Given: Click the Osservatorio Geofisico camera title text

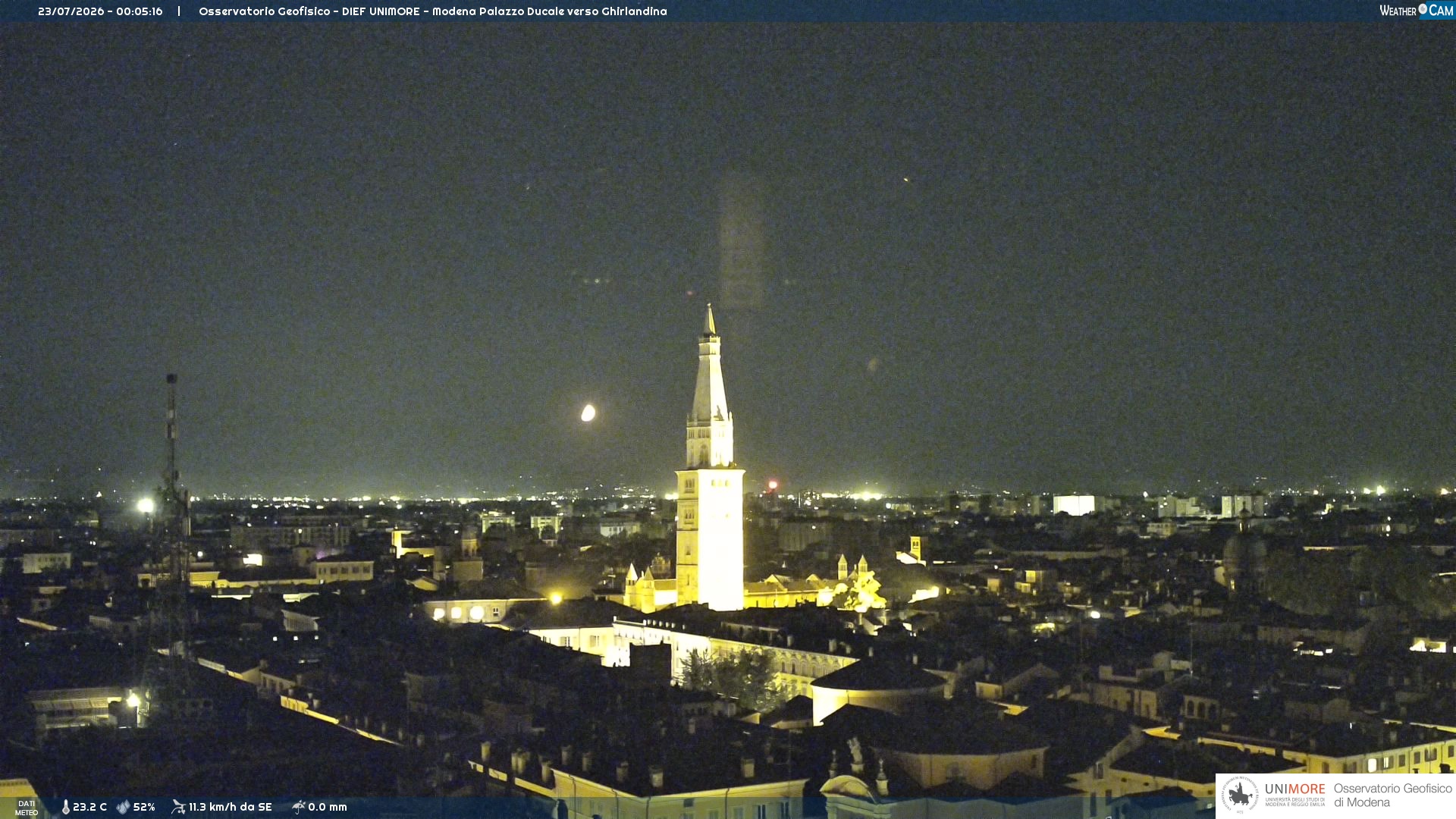Looking at the screenshot, I should [x=433, y=11].
